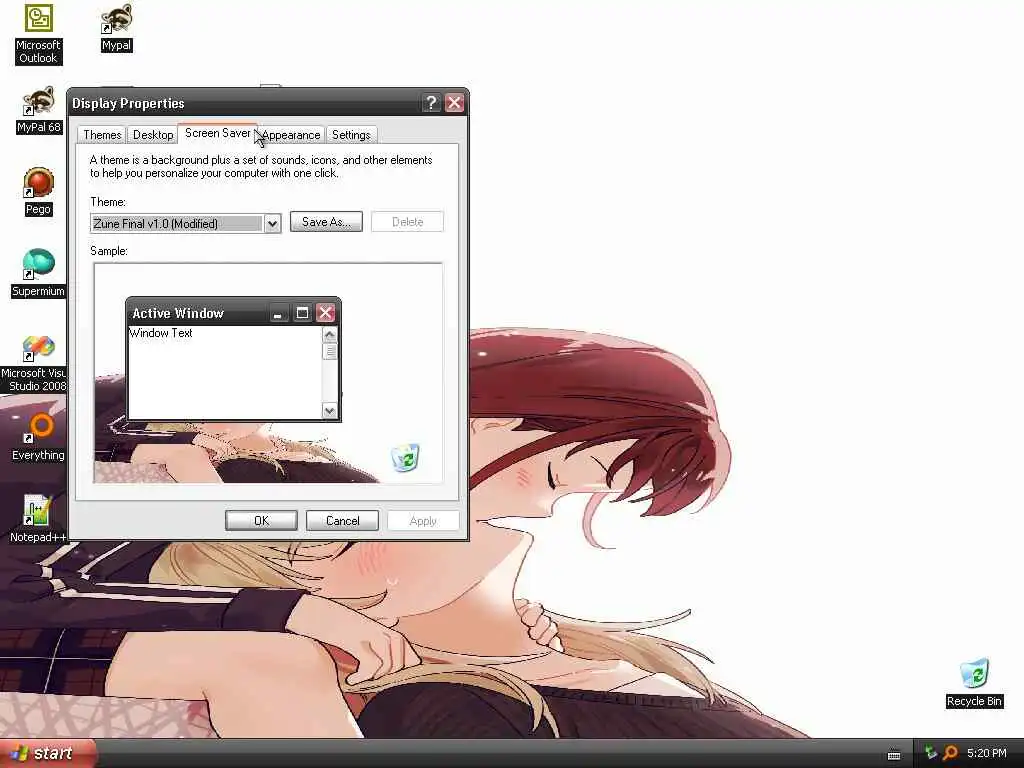Switch to the Screen Saver tab
The width and height of the screenshot is (1024, 768).
tap(217, 133)
